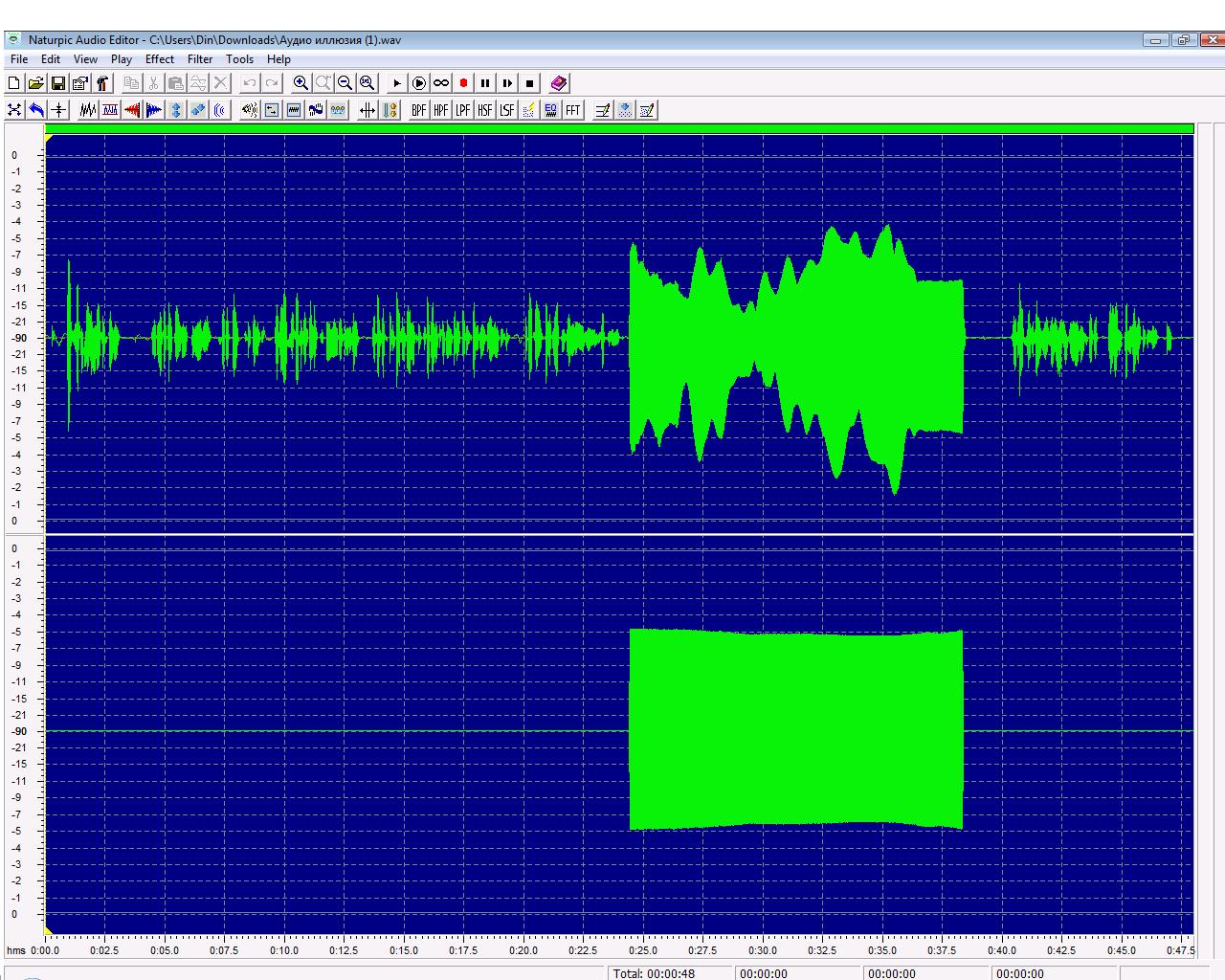Open the View menu
The width and height of the screenshot is (1225, 980).
tap(85, 59)
